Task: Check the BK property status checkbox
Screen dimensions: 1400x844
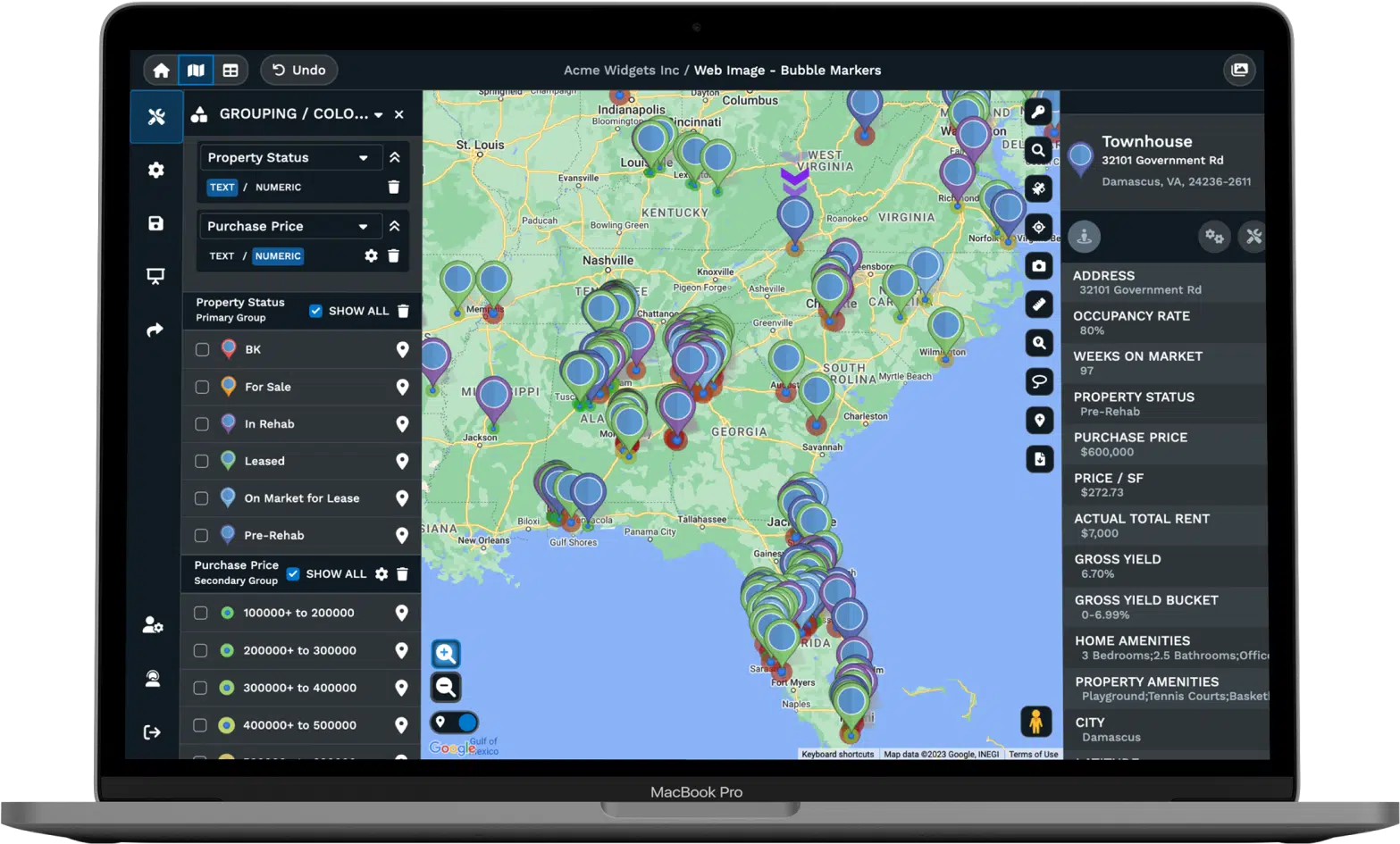Action: pyautogui.click(x=202, y=350)
